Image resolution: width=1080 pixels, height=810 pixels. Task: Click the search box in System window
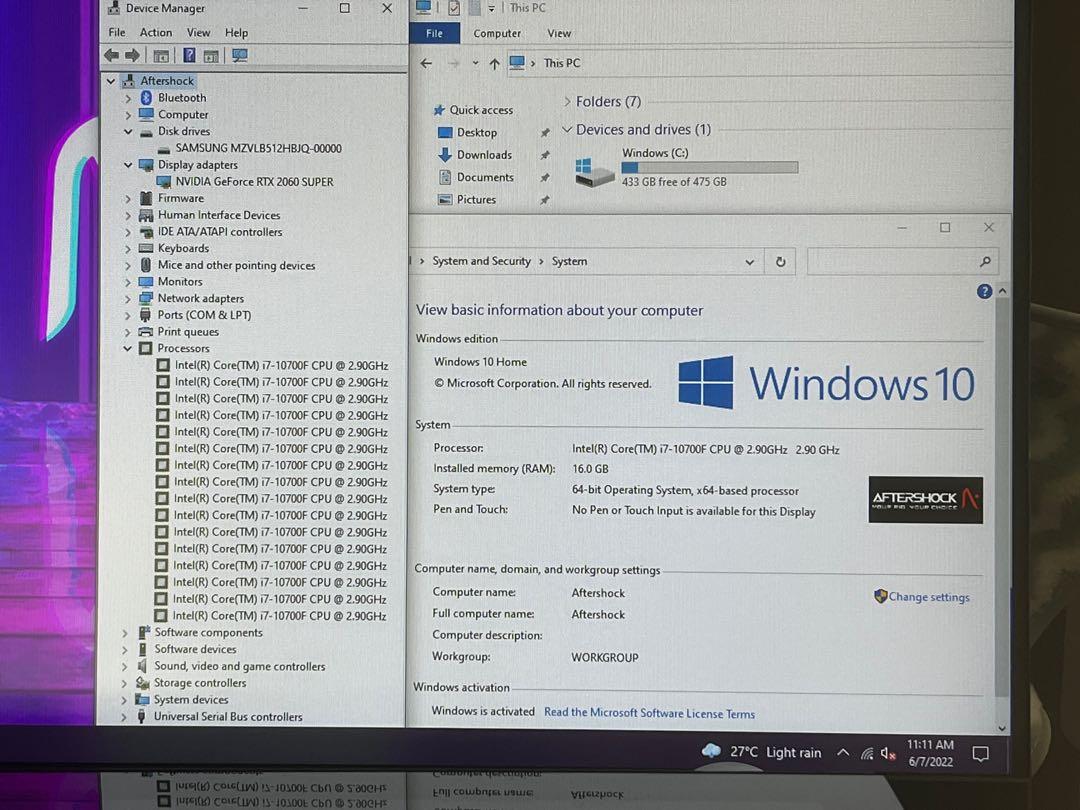tap(890, 262)
